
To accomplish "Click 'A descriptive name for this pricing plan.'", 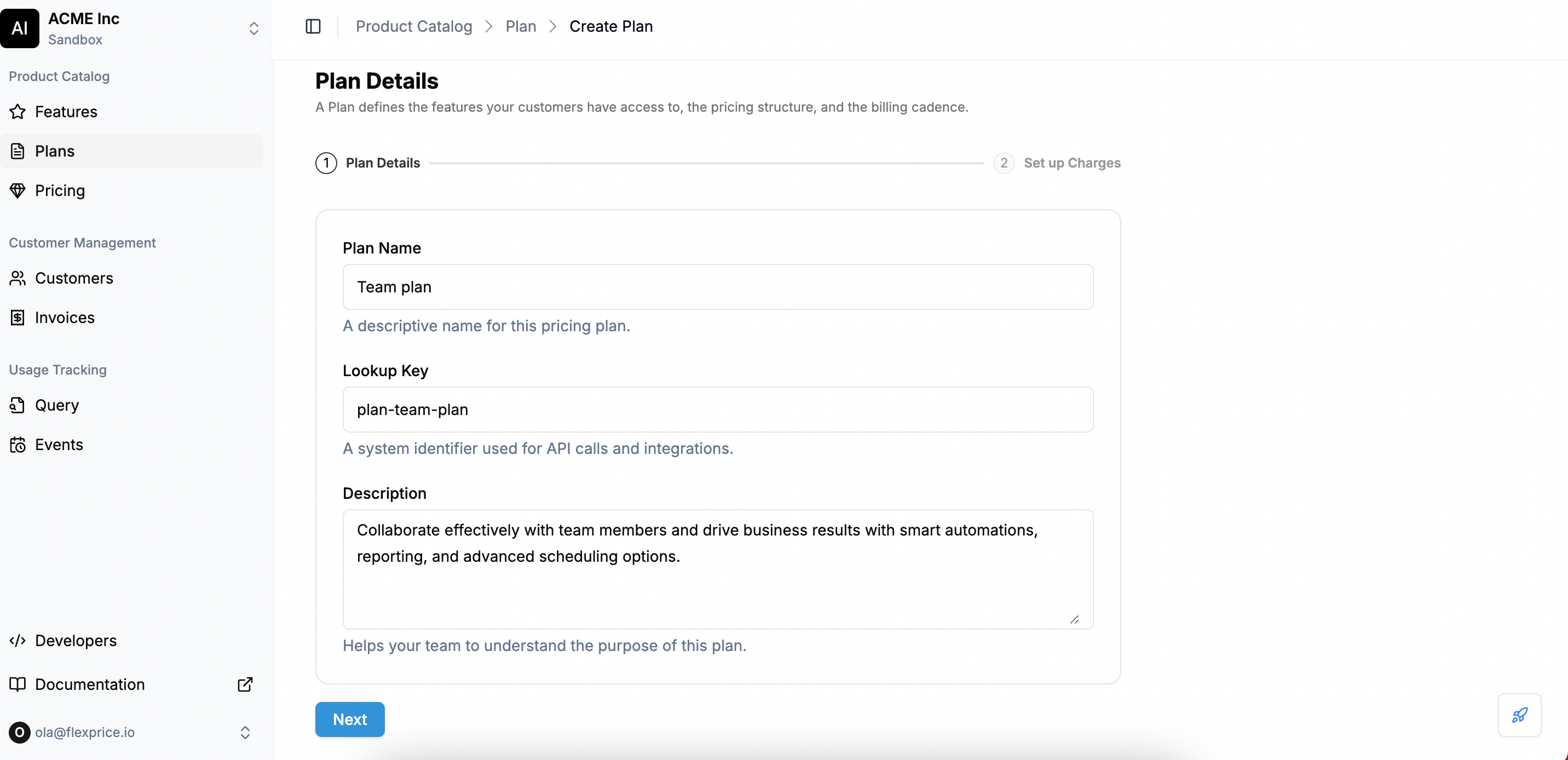I will pos(486,326).
